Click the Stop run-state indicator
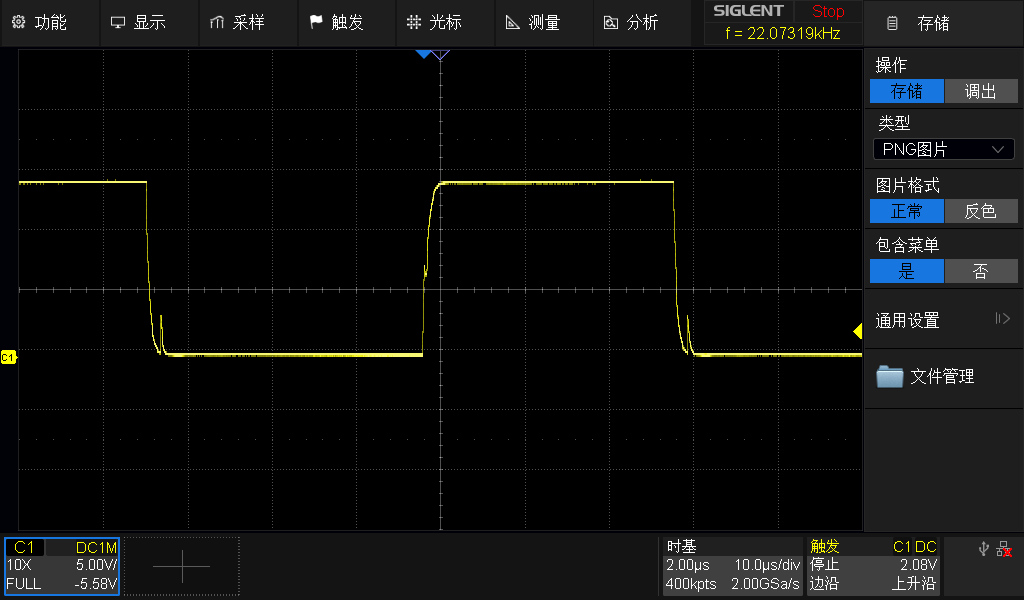 point(828,11)
